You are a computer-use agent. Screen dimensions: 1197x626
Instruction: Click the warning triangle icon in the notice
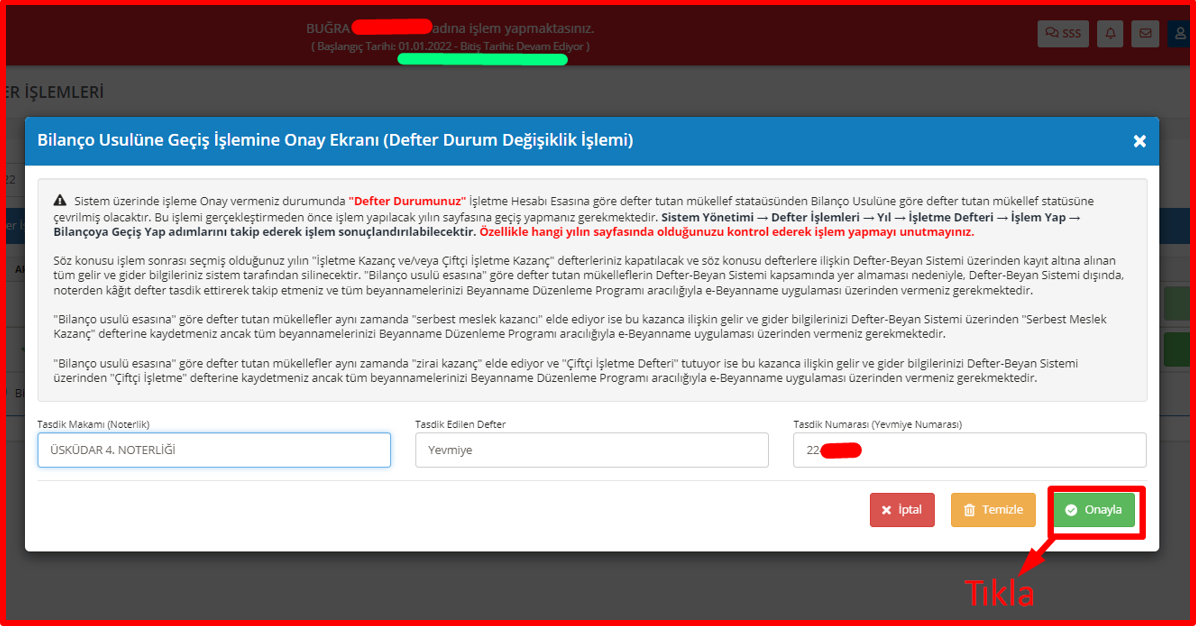[x=59, y=200]
